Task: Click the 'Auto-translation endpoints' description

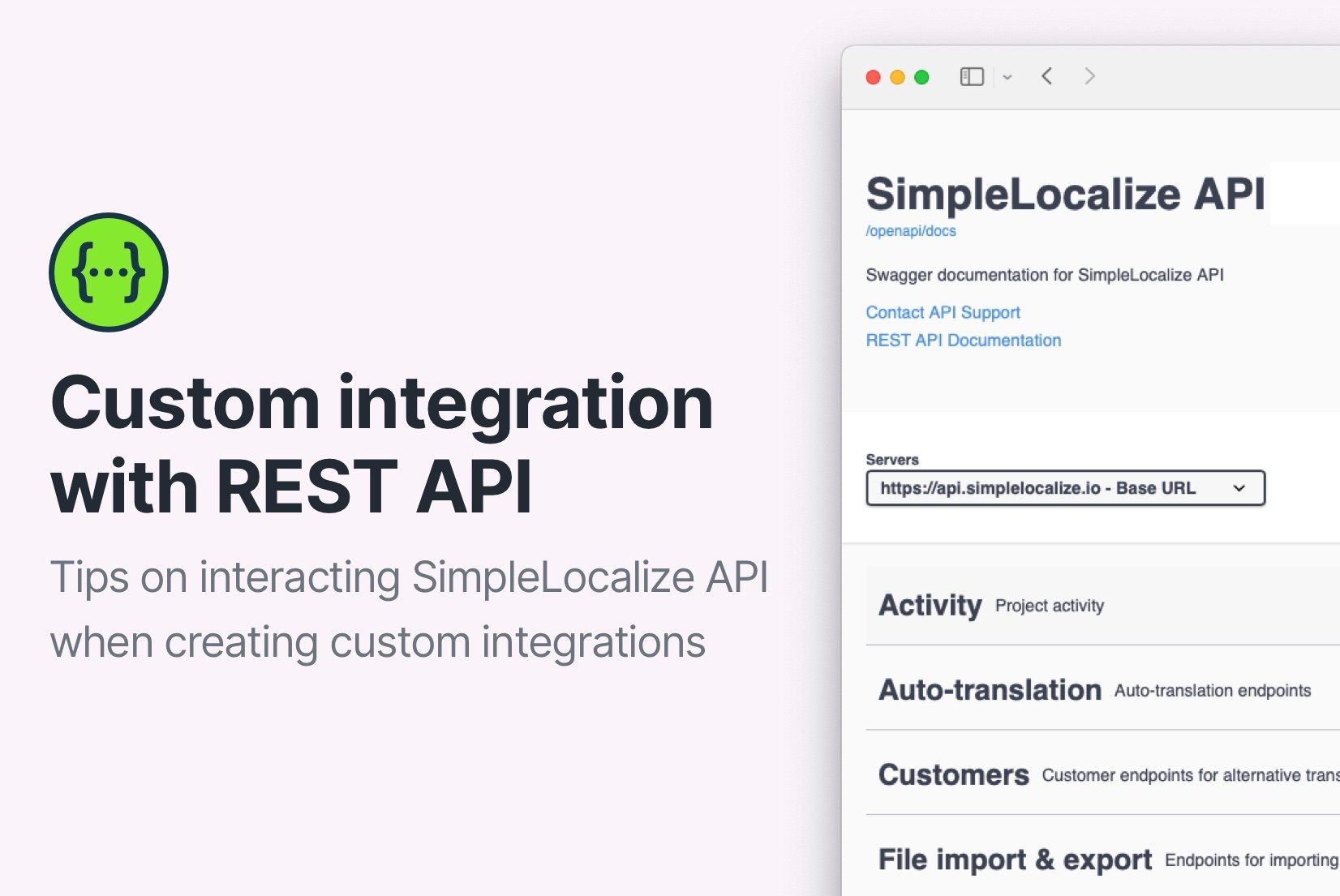Action: click(x=1213, y=690)
